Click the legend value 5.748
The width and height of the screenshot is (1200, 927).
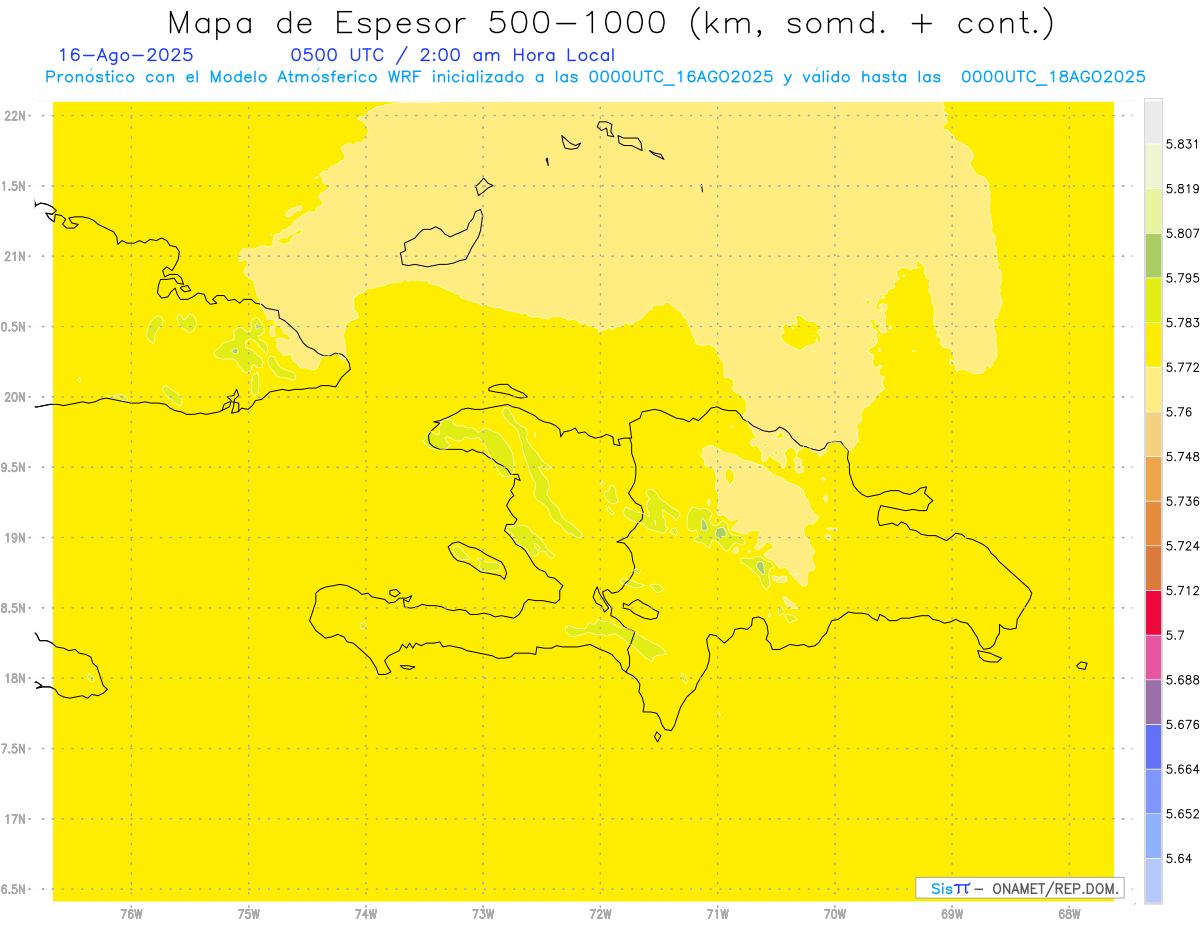(1183, 457)
